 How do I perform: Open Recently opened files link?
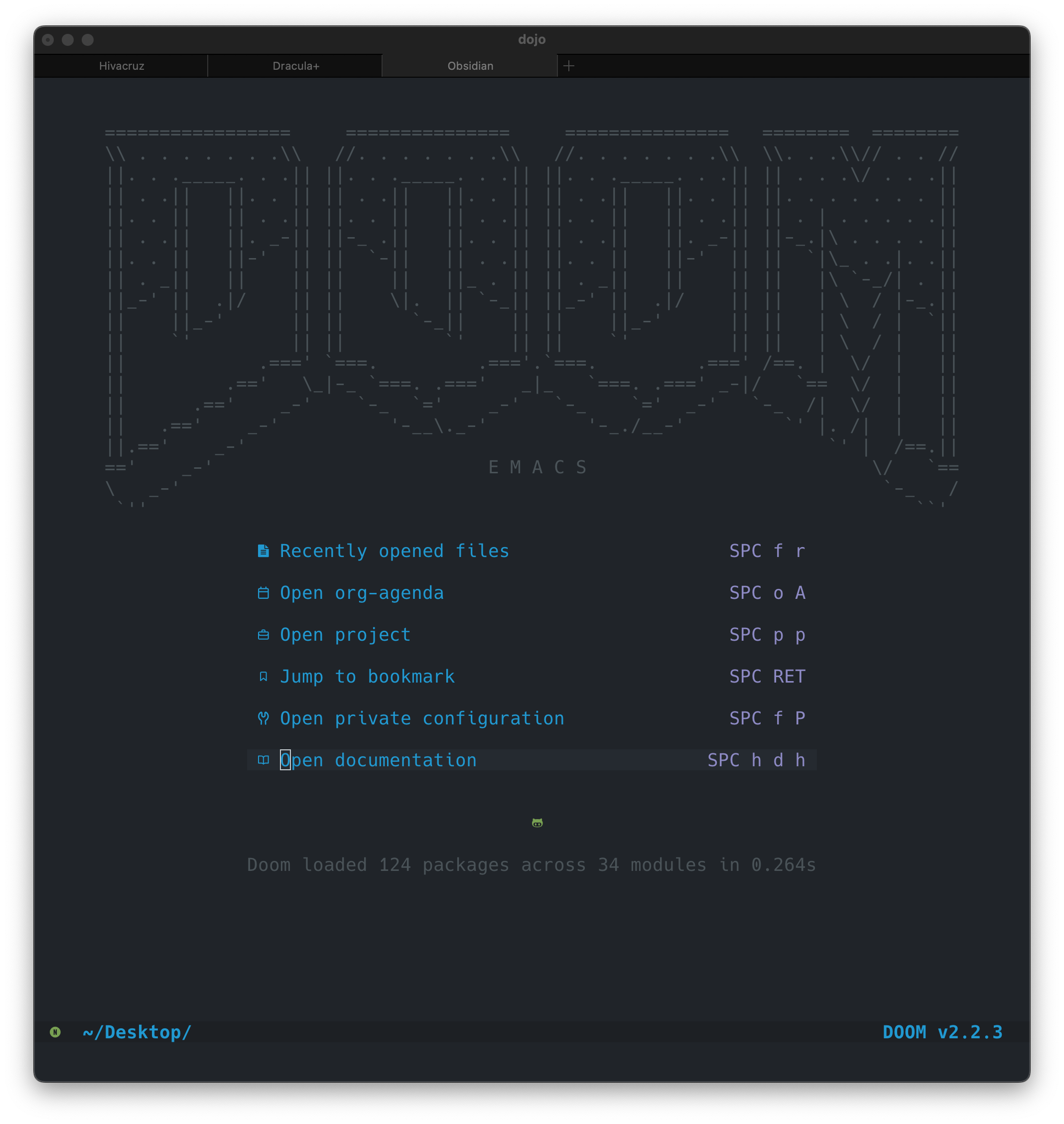pyautogui.click(x=395, y=551)
